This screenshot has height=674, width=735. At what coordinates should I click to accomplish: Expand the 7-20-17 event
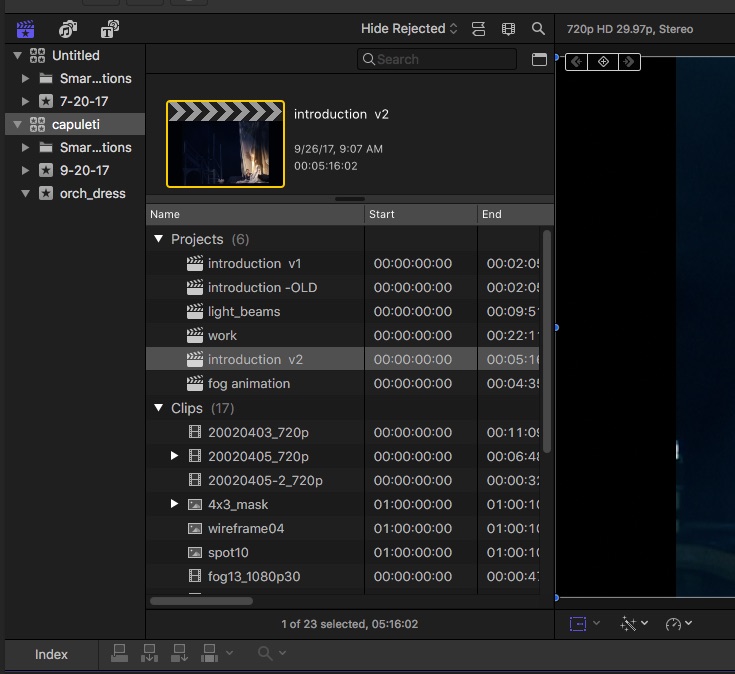(25, 101)
